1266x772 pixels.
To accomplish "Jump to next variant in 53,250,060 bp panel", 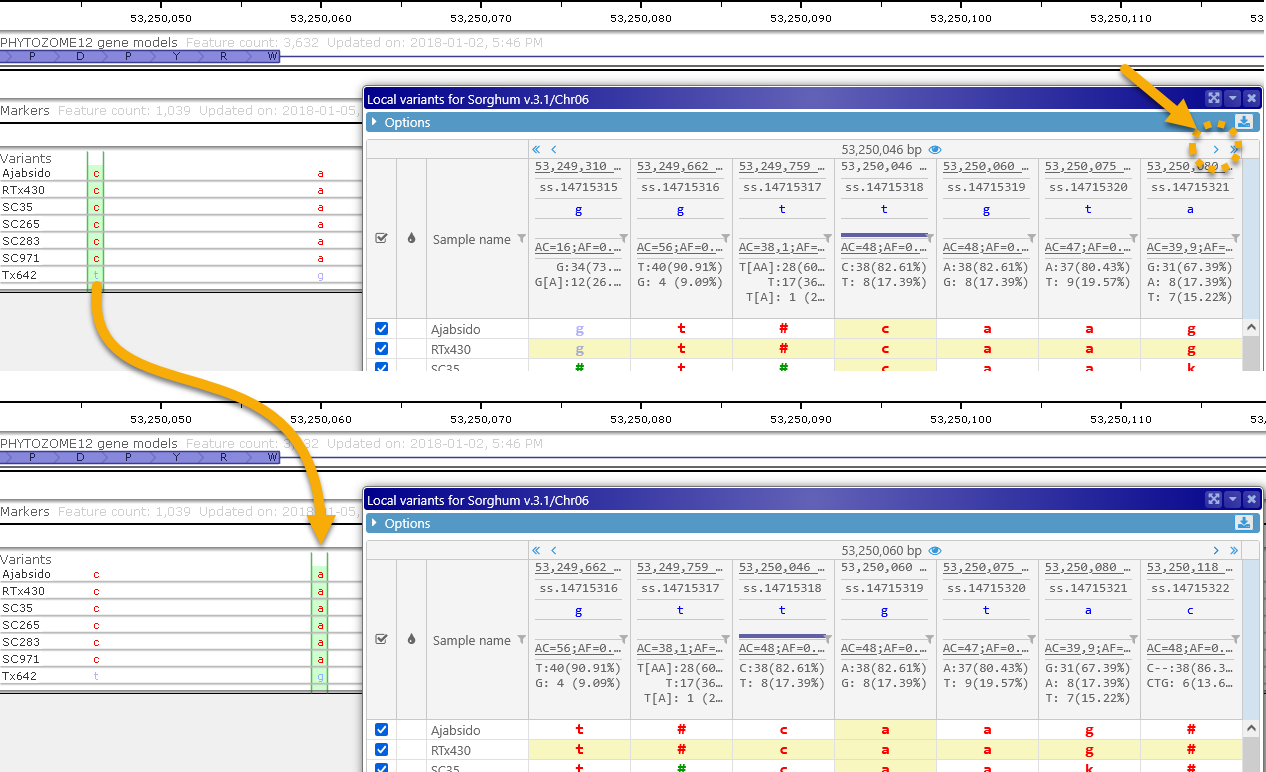I will click(1216, 550).
